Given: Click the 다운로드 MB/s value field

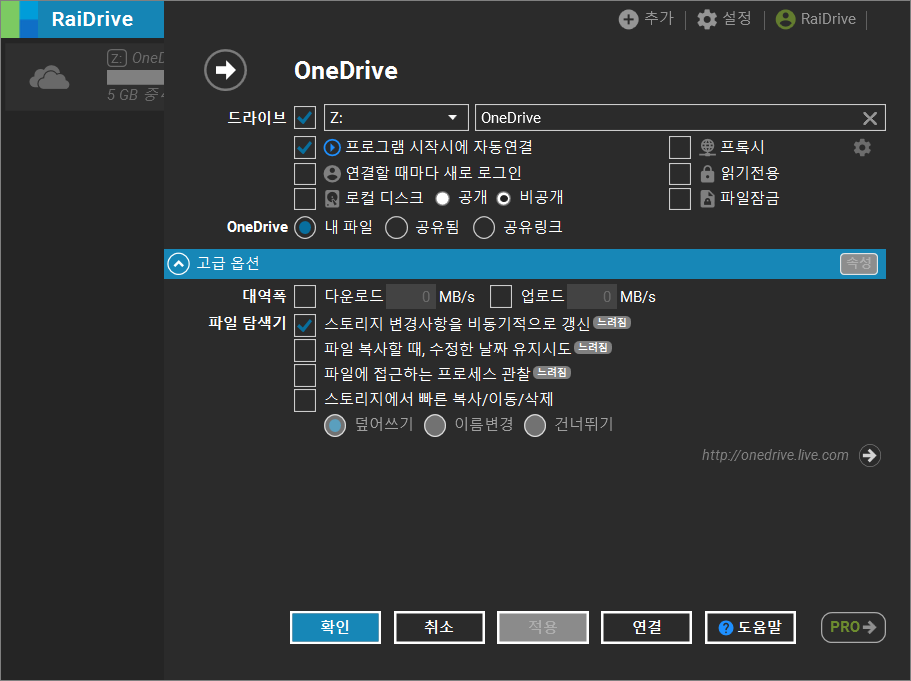Looking at the screenshot, I should (x=410, y=297).
